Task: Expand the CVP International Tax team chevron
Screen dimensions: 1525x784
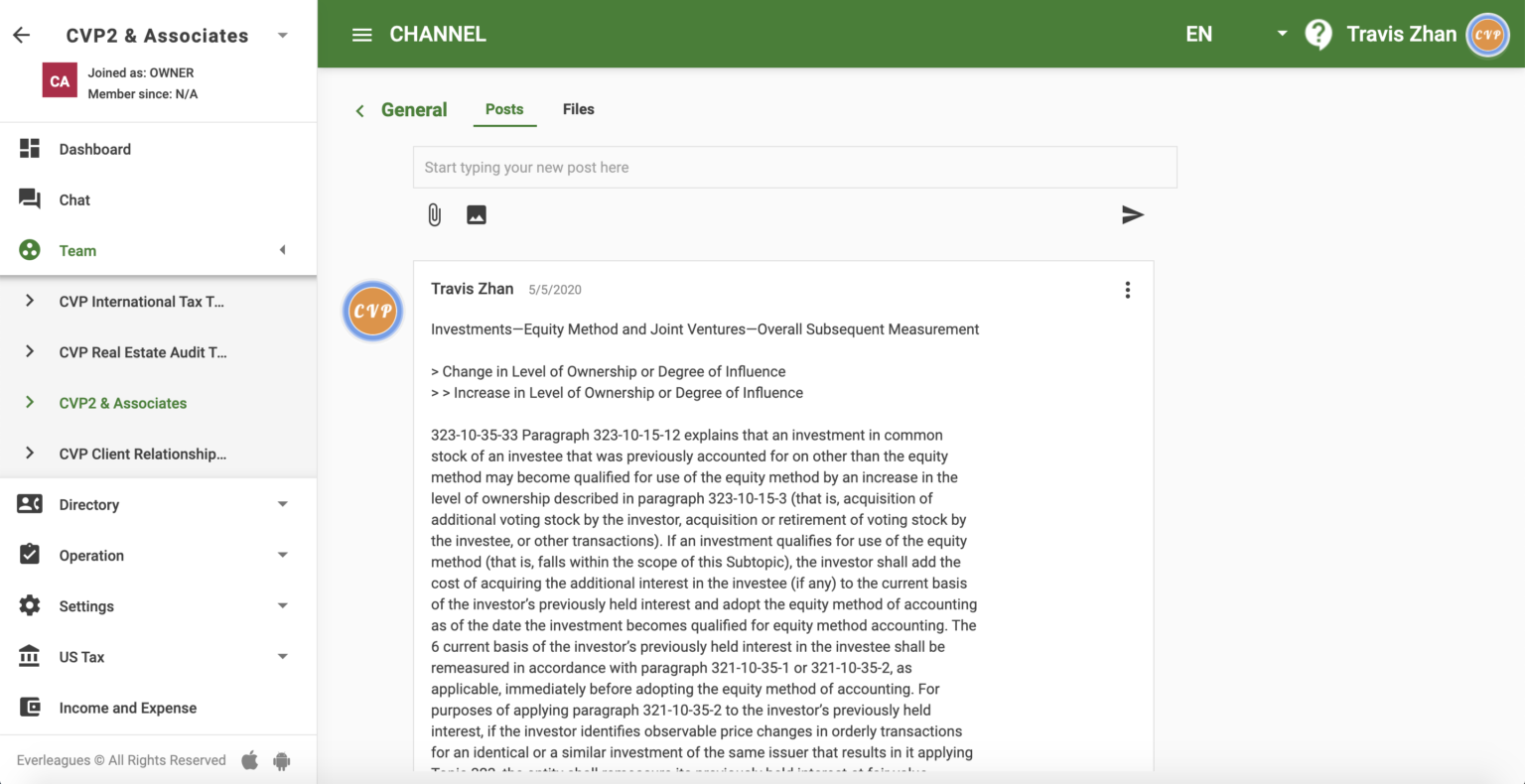Action: [x=30, y=301]
